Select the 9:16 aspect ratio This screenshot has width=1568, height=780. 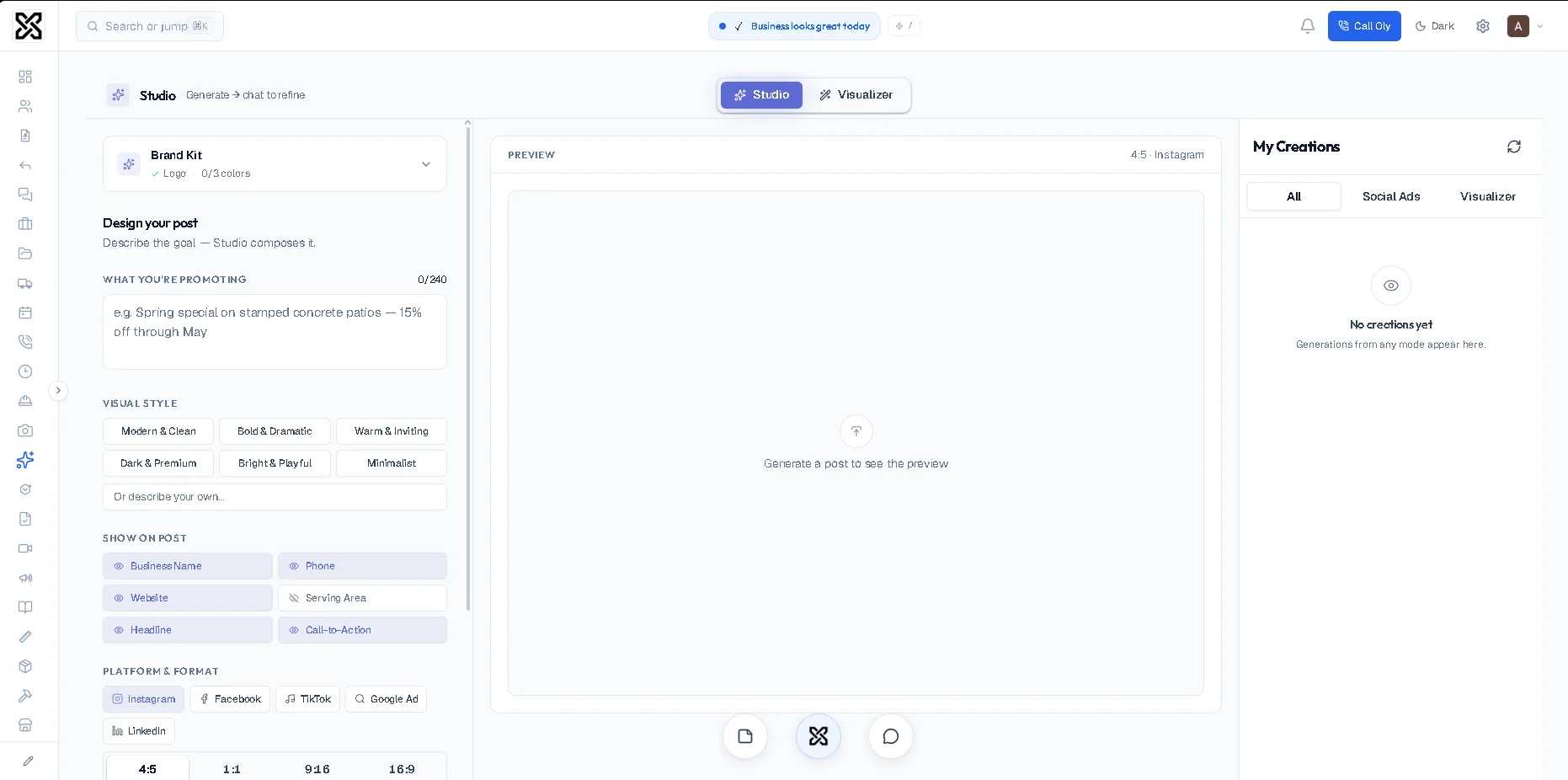317,769
